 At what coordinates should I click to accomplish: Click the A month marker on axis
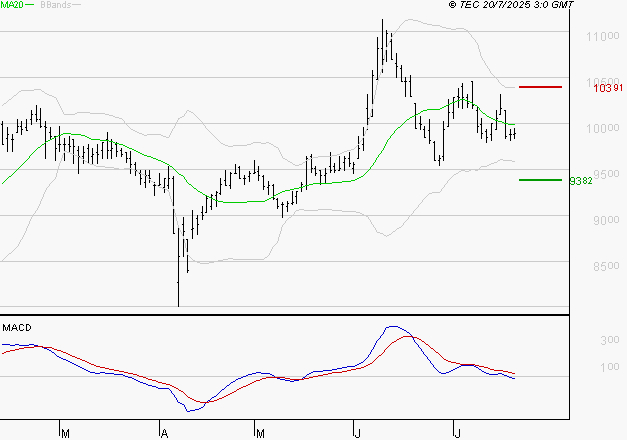[164, 434]
